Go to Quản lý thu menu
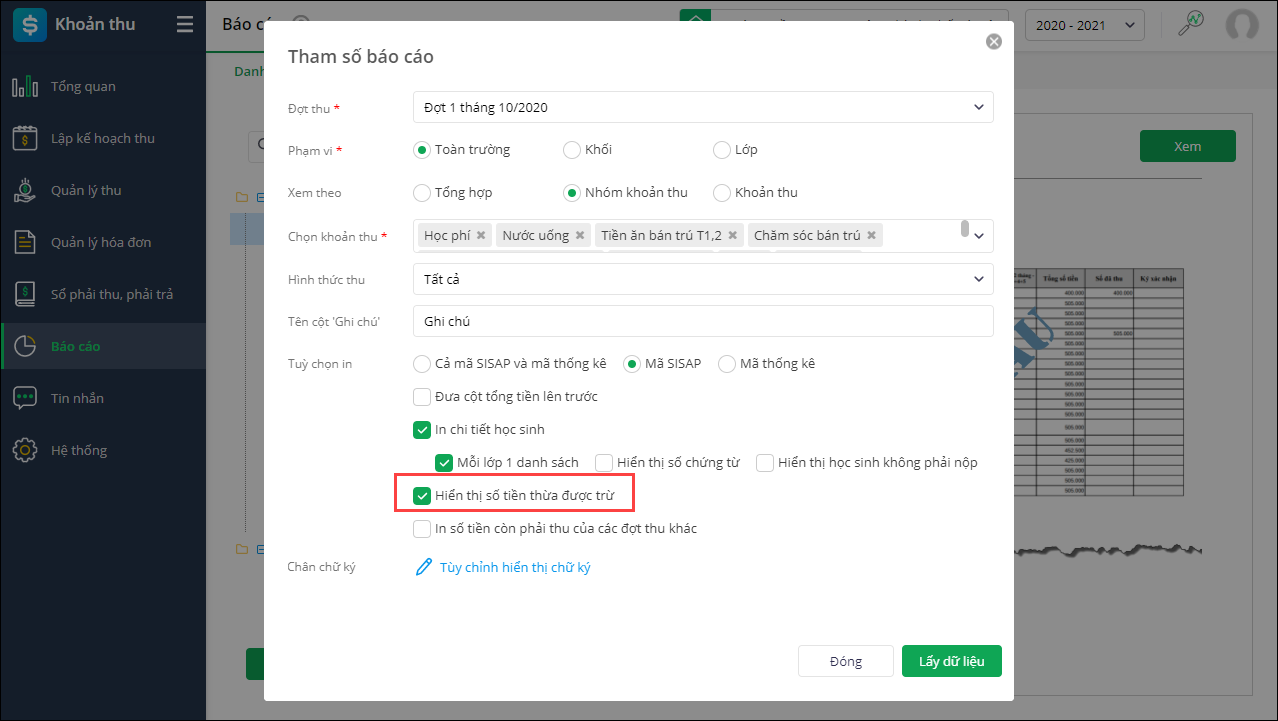The width and height of the screenshot is (1278, 721). coord(86,191)
